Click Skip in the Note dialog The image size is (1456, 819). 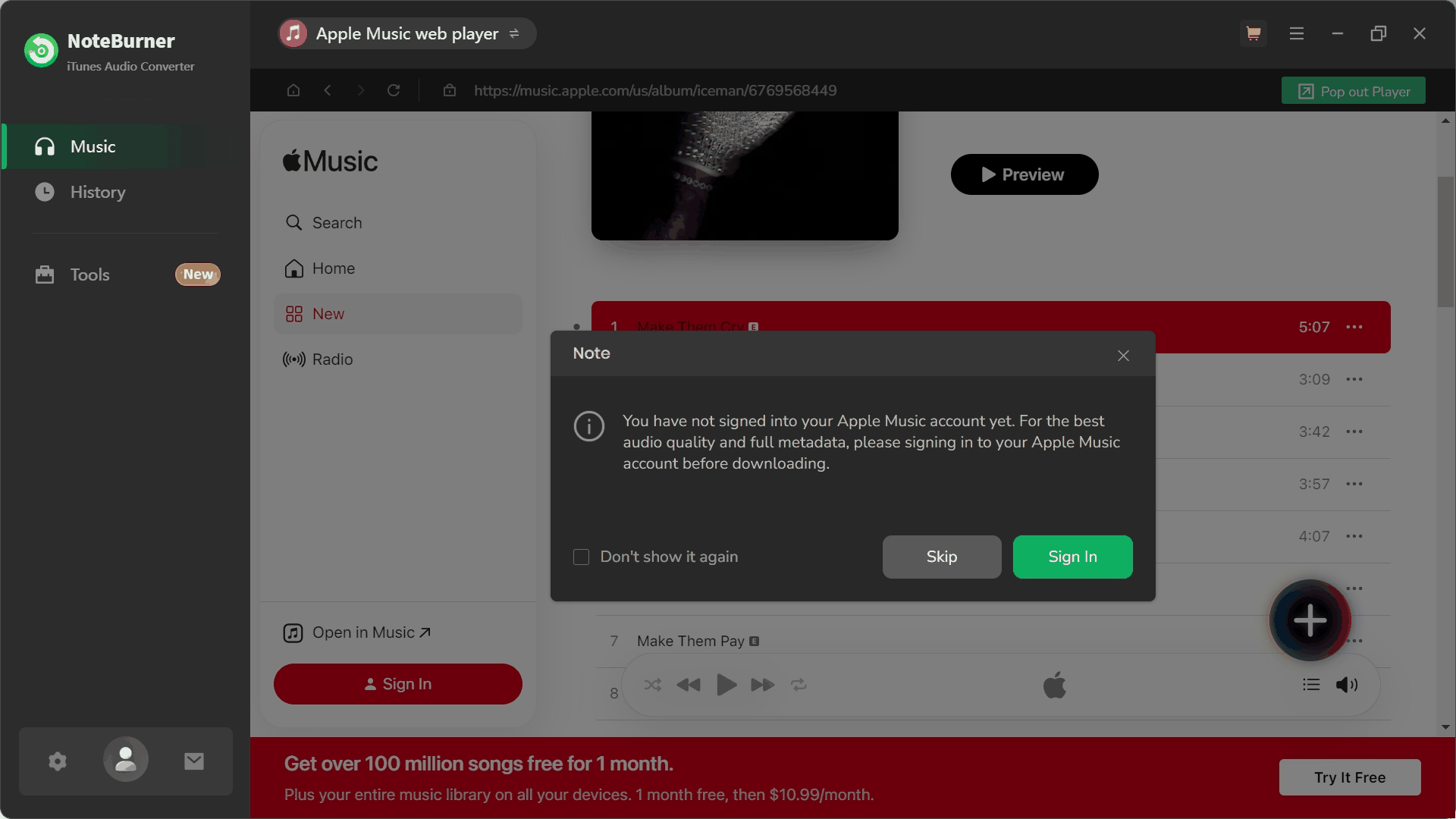pyautogui.click(x=942, y=557)
